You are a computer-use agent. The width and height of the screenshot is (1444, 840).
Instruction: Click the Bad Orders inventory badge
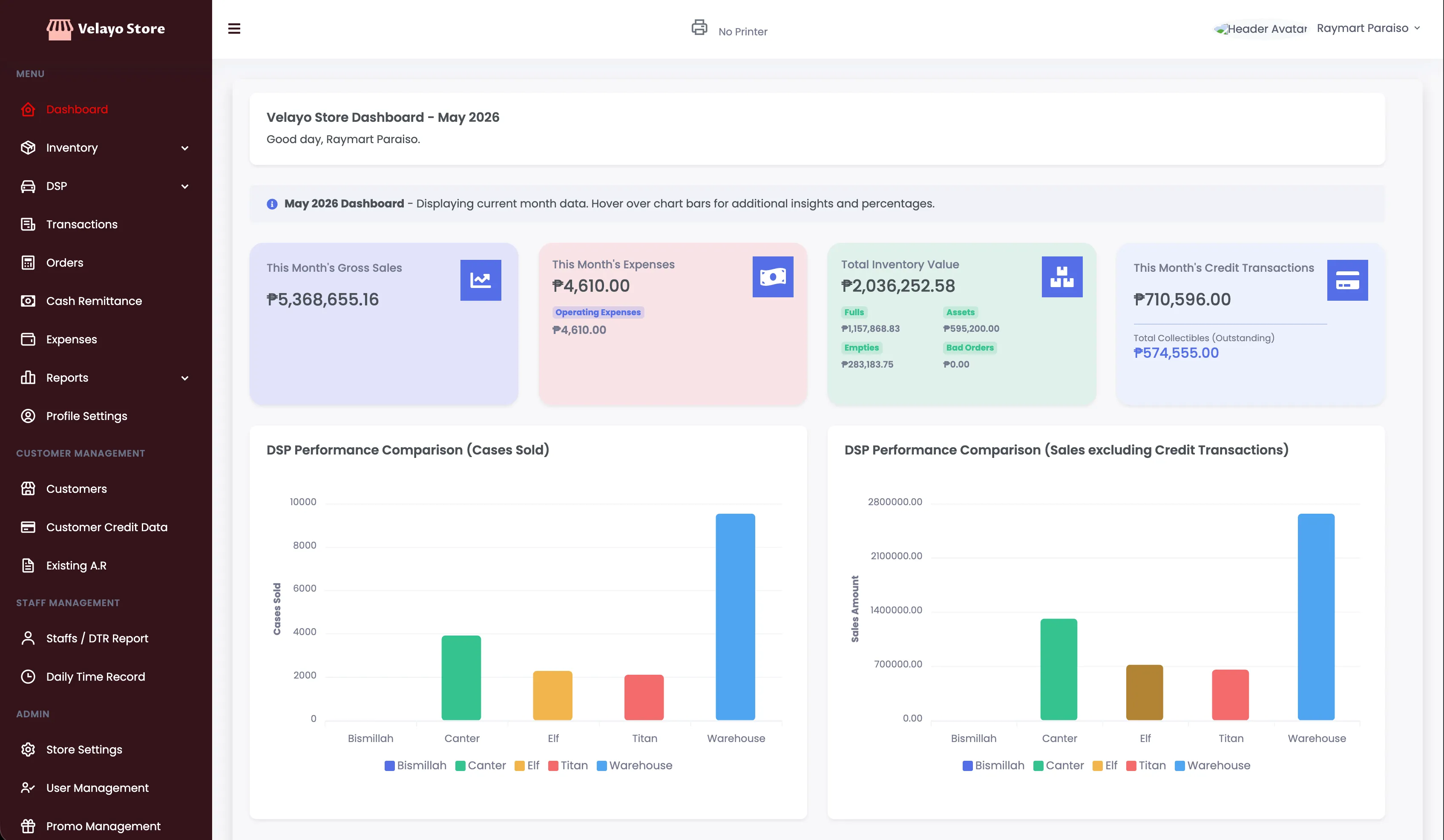969,348
